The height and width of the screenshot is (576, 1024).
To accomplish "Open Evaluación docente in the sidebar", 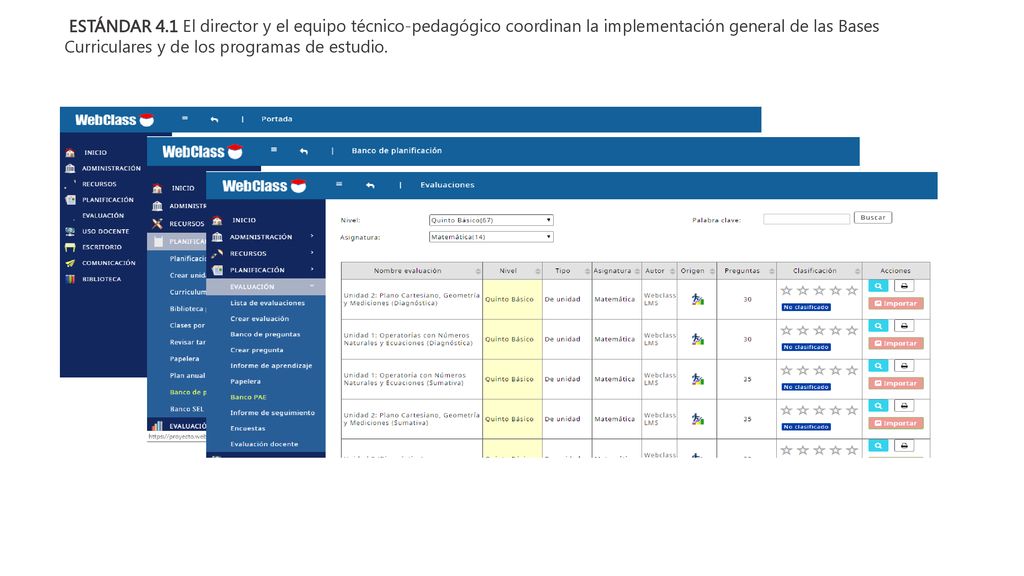I will 264,444.
